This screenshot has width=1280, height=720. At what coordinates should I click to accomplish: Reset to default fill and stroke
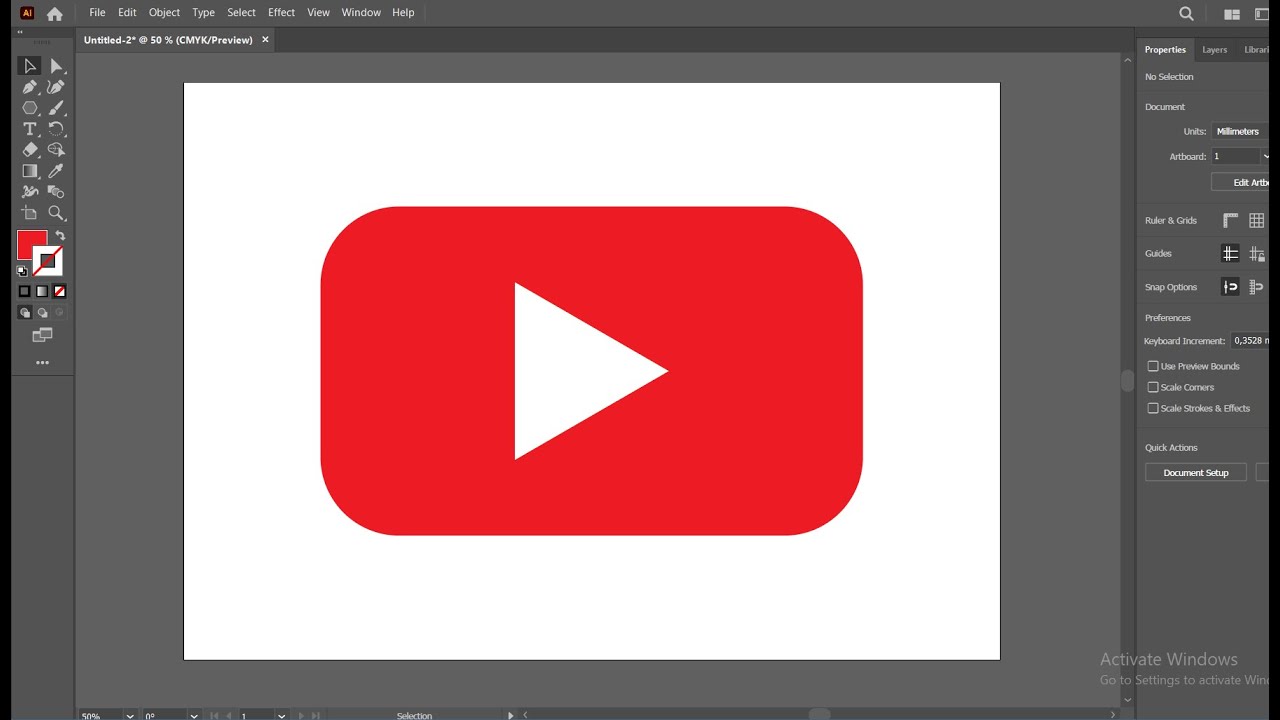pos(22,271)
